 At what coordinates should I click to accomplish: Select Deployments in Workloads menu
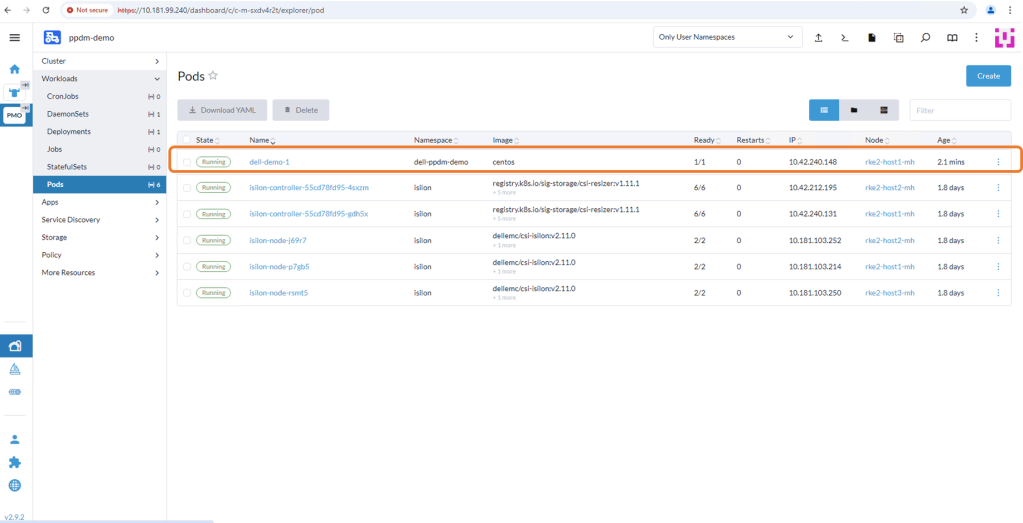click(x=69, y=131)
